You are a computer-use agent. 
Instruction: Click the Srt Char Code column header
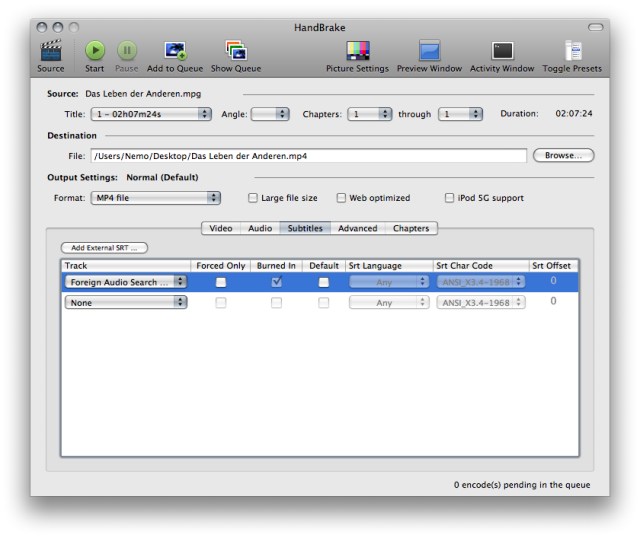click(x=481, y=266)
